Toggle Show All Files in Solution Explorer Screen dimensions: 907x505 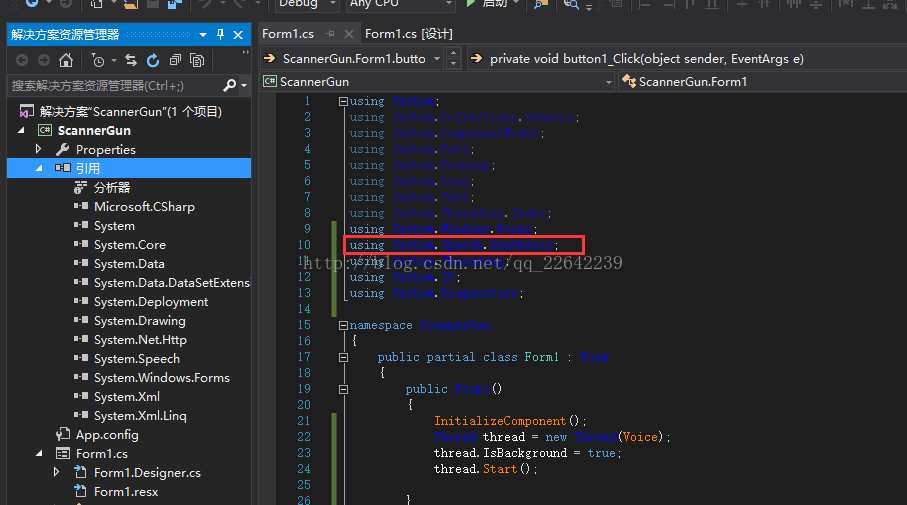coord(197,60)
